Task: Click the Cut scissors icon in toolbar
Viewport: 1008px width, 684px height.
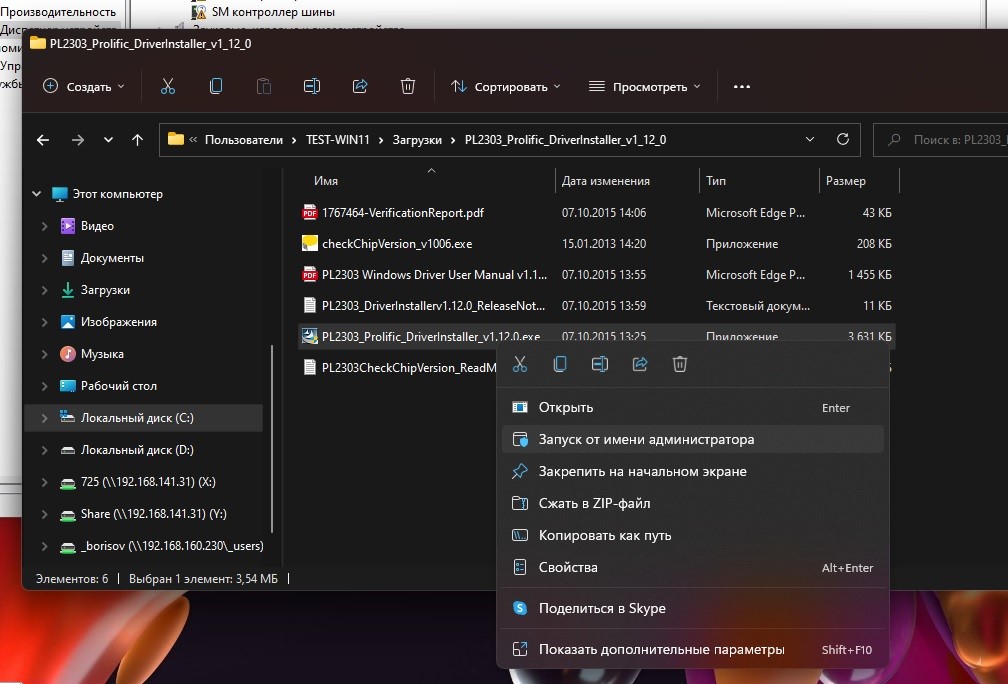Action: tap(168, 87)
